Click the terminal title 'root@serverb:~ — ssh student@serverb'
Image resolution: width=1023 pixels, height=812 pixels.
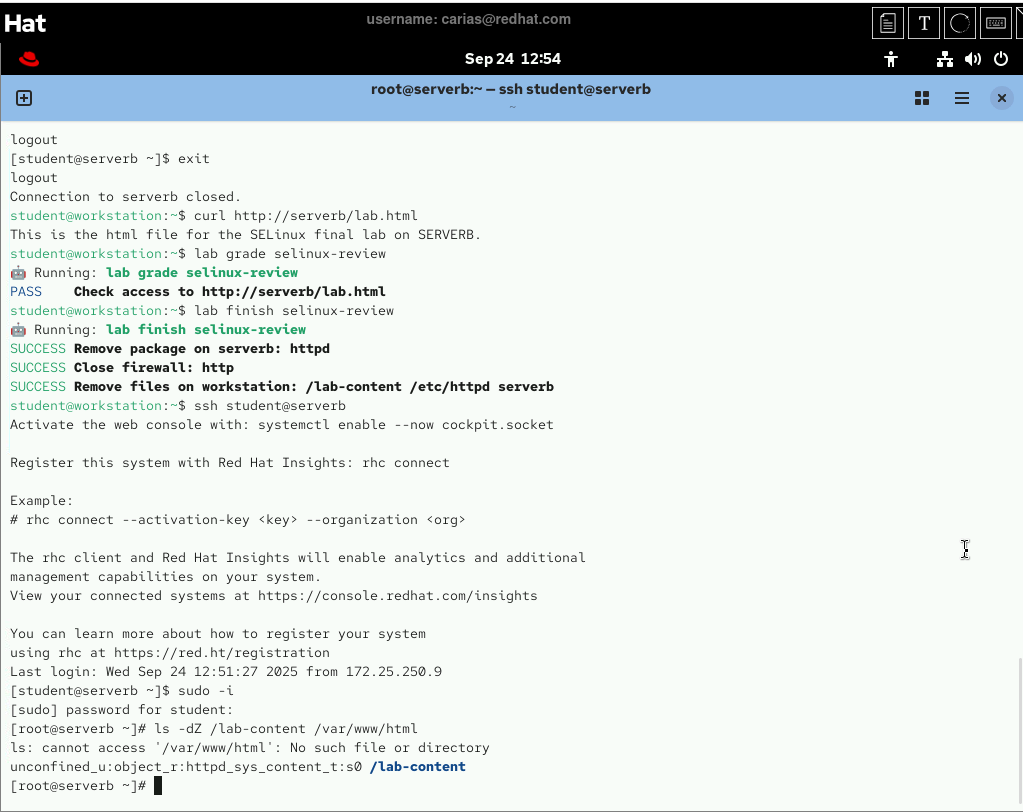click(x=511, y=89)
